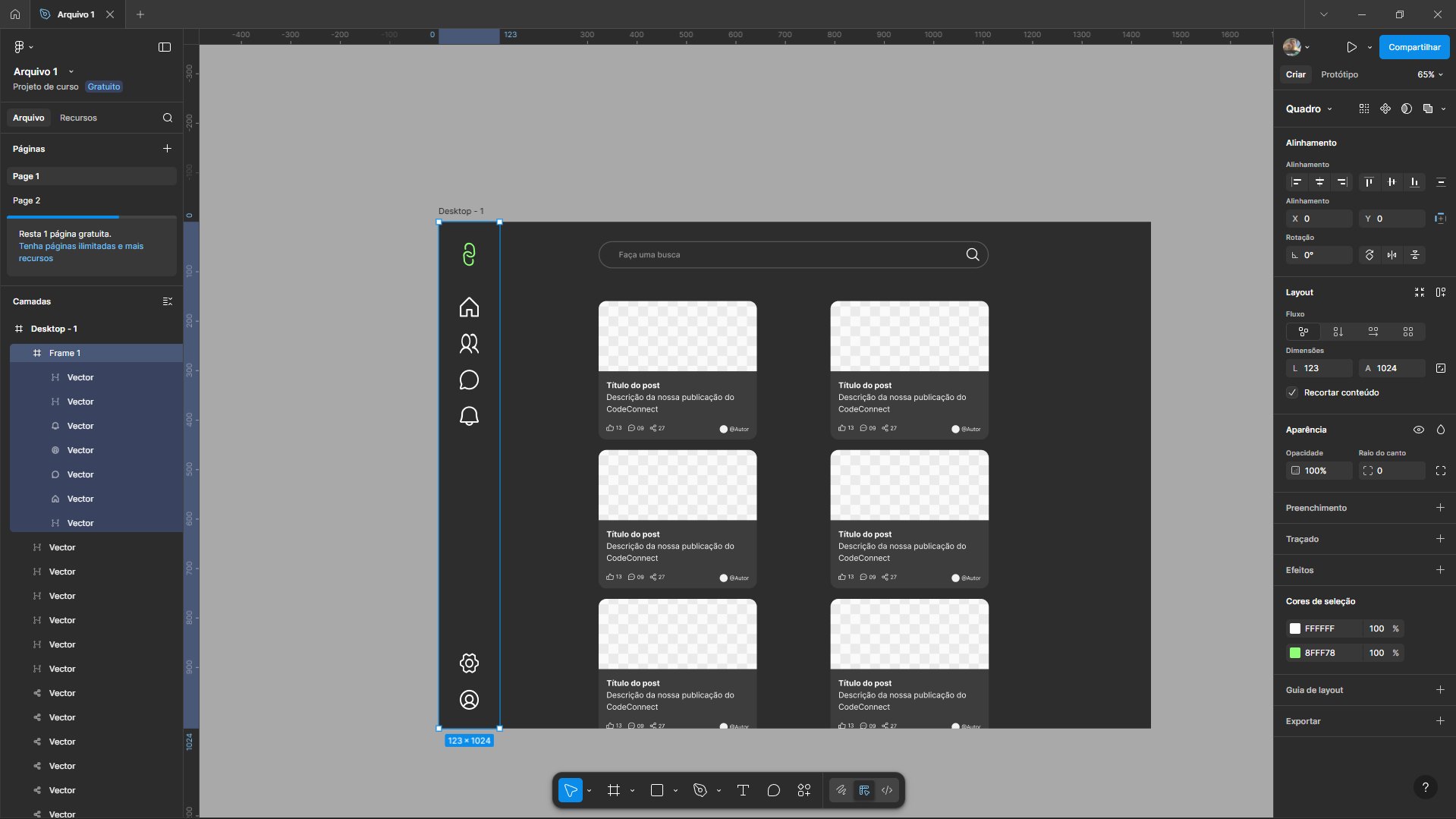1456x819 pixels.
Task: Open unlimited pages upgrade link
Action: click(x=80, y=252)
